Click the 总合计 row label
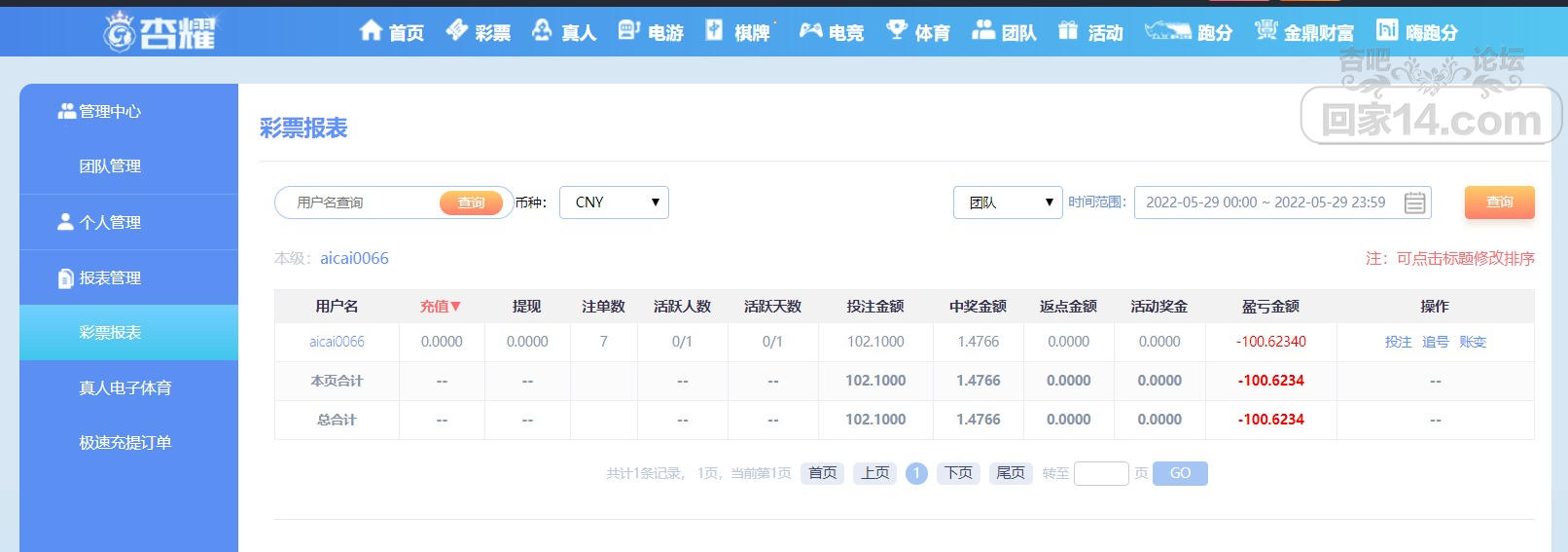Viewport: 1568px width, 552px height. 337,420
